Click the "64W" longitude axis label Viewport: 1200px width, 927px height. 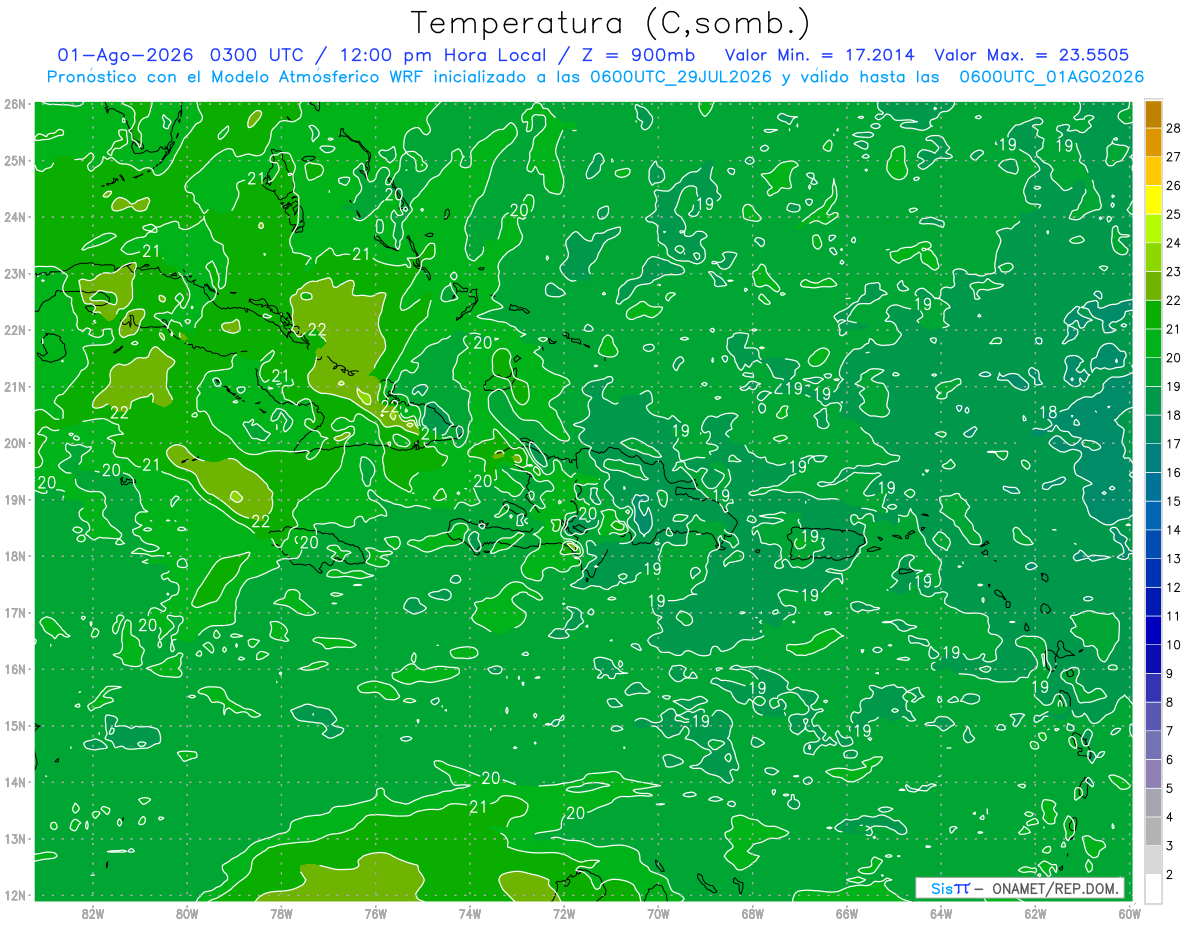coord(941,913)
